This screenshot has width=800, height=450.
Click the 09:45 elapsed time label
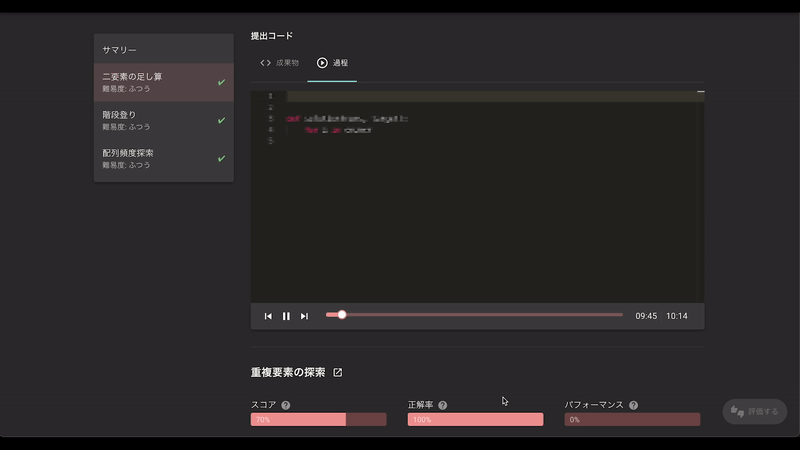point(646,316)
